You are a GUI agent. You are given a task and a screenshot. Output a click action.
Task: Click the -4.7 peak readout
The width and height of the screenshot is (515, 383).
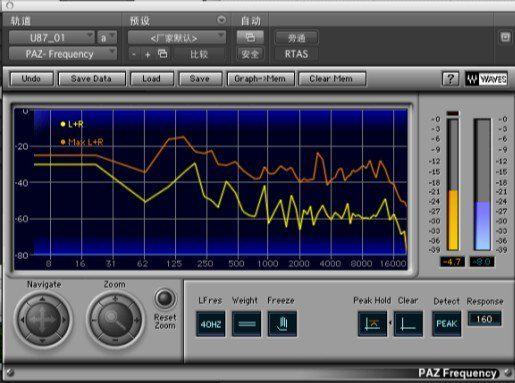tap(452, 262)
